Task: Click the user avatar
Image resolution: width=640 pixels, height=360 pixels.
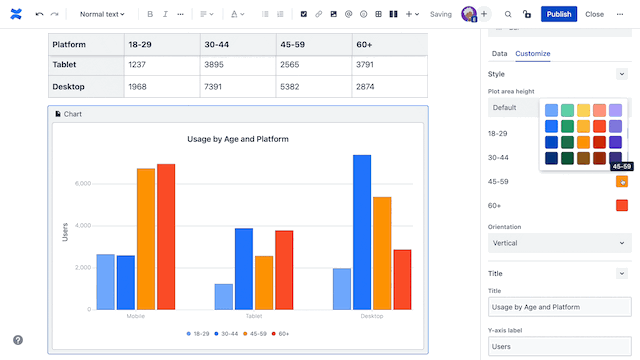Action: click(469, 14)
